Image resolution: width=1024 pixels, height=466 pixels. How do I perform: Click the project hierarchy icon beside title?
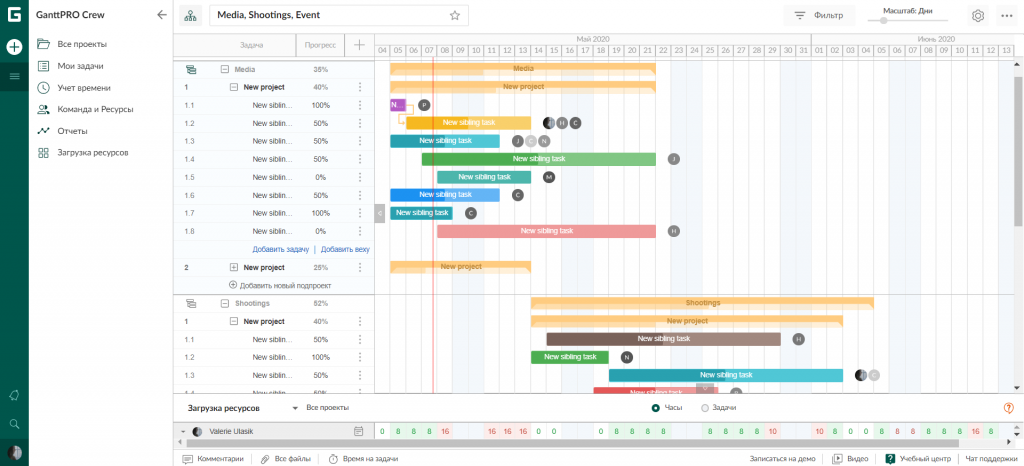[190, 15]
